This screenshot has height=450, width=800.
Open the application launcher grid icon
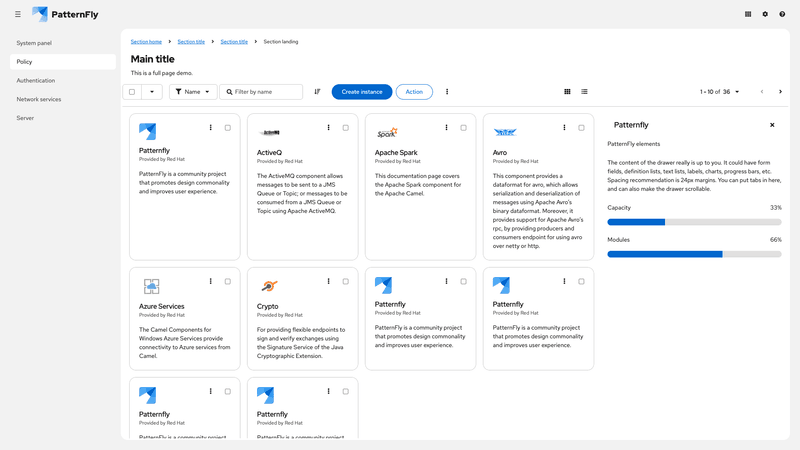click(748, 15)
